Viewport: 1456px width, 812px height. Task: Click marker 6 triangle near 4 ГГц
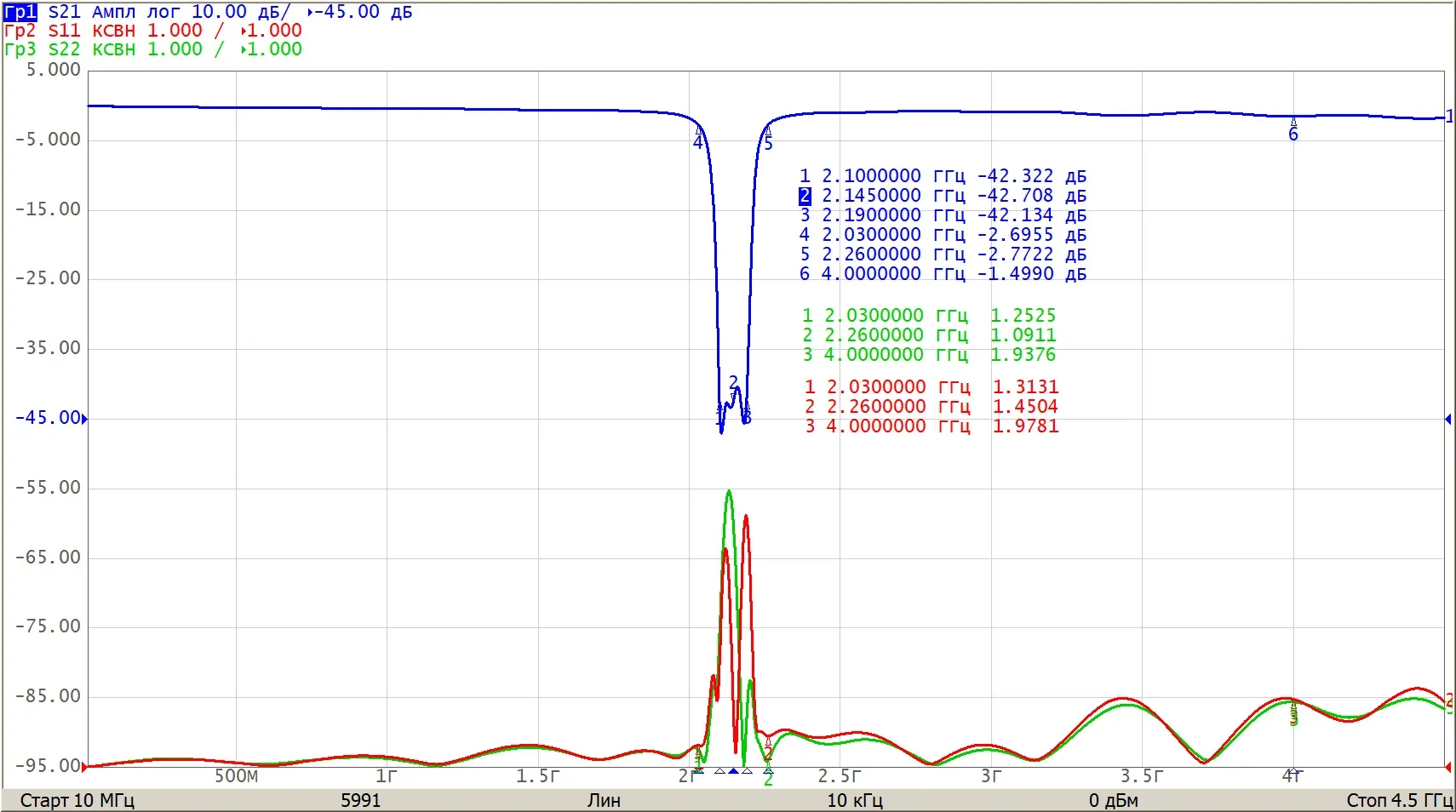pos(1293,123)
